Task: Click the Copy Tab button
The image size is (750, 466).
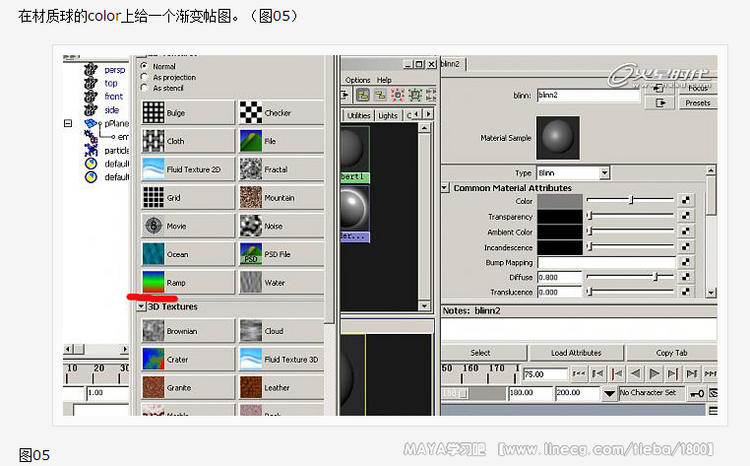Action: 672,353
